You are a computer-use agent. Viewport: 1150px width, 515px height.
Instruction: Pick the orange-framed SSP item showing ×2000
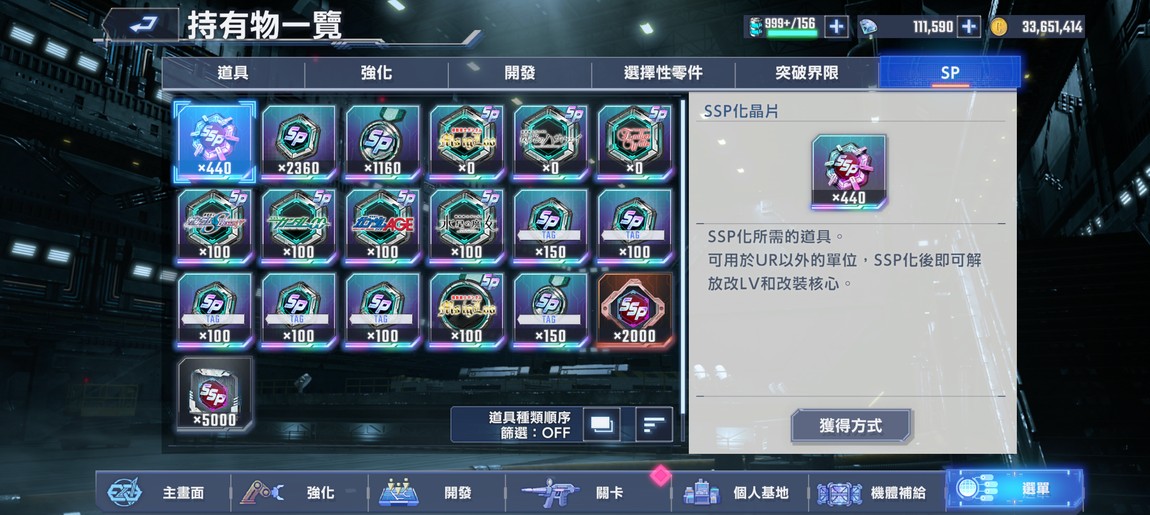[634, 310]
